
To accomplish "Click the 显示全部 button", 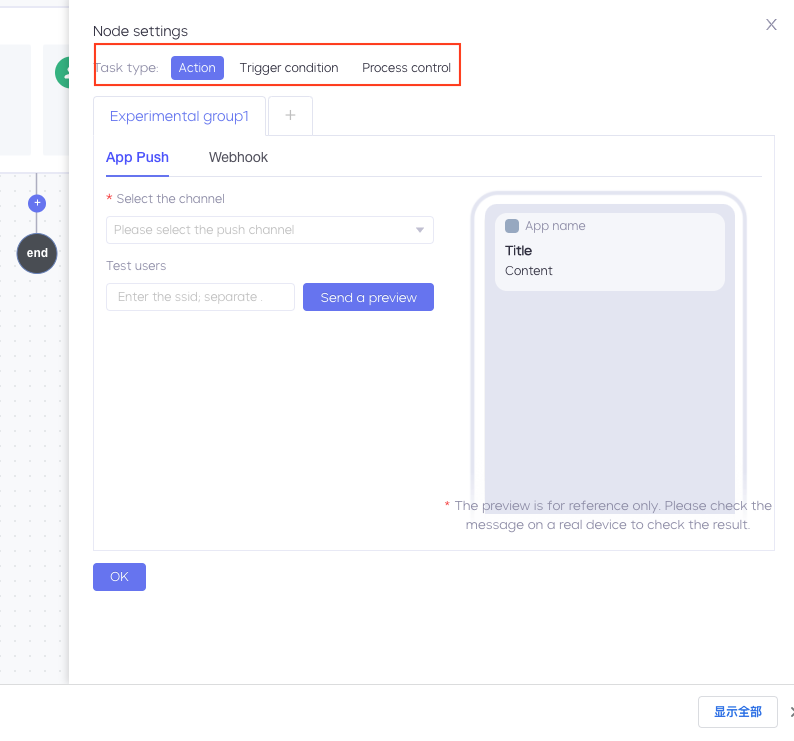I will point(737,712).
